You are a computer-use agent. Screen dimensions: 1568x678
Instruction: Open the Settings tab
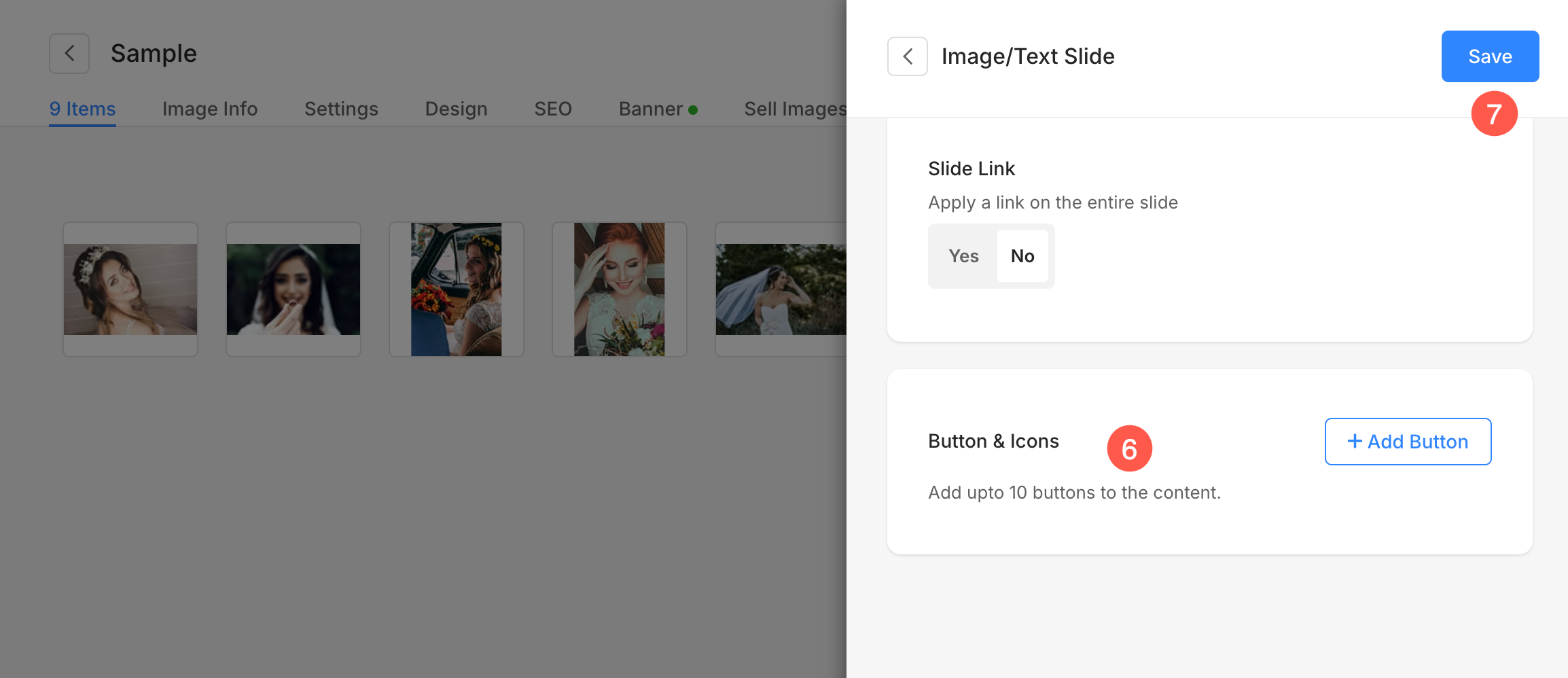(341, 109)
